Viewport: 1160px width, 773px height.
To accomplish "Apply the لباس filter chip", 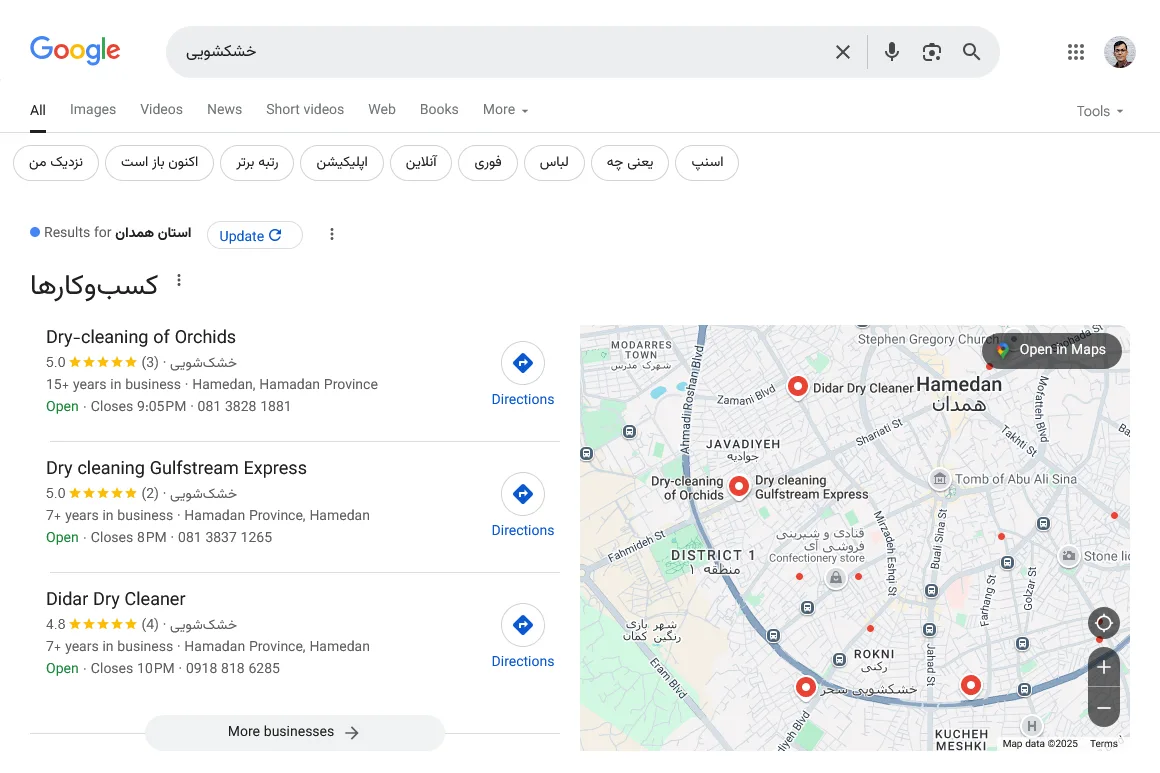I will pos(554,163).
